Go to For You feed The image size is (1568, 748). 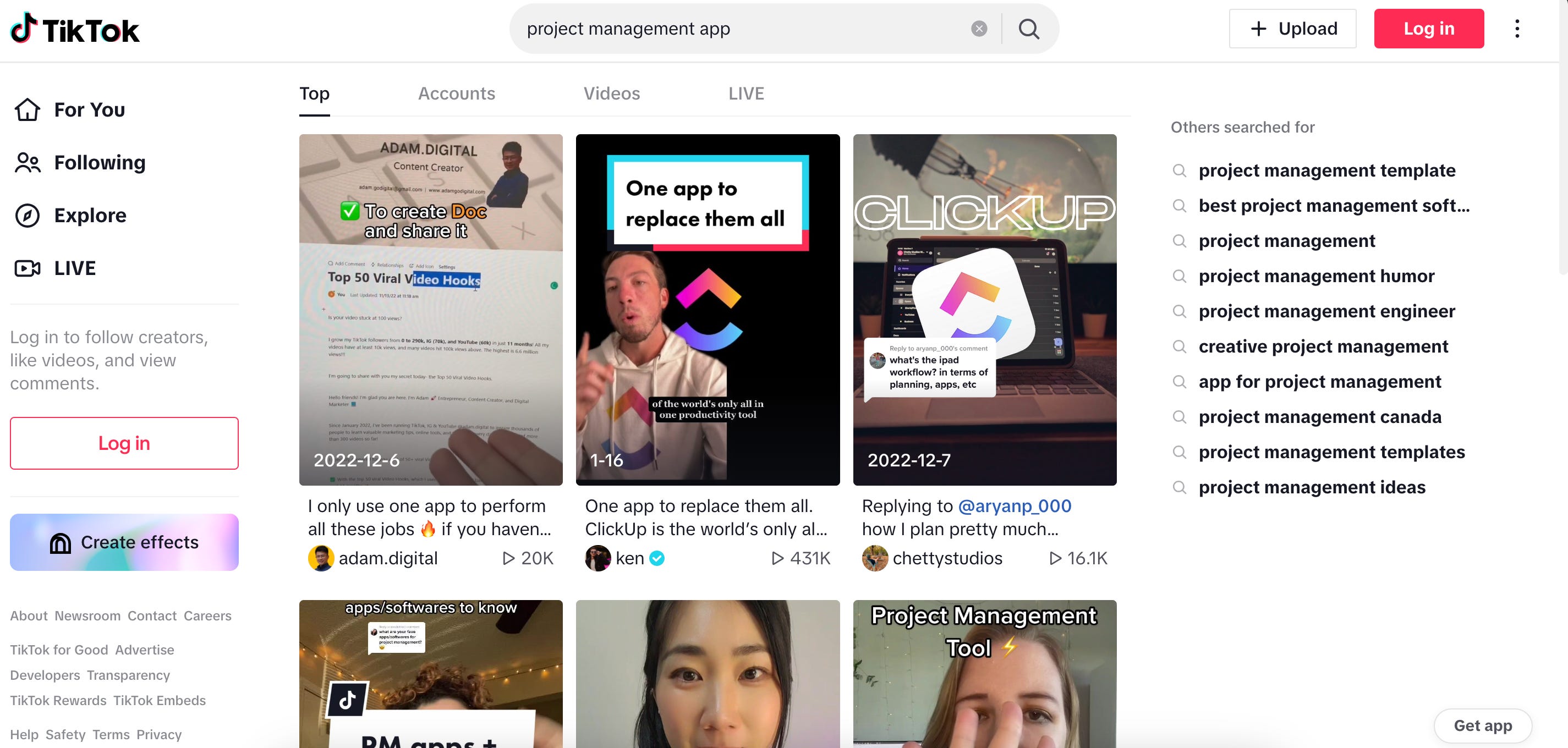70,109
